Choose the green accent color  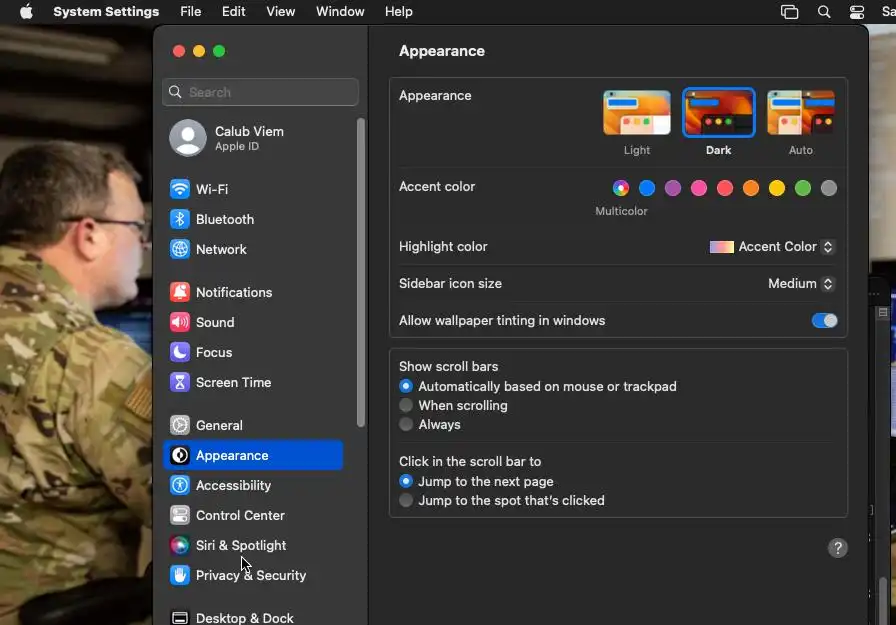803,188
